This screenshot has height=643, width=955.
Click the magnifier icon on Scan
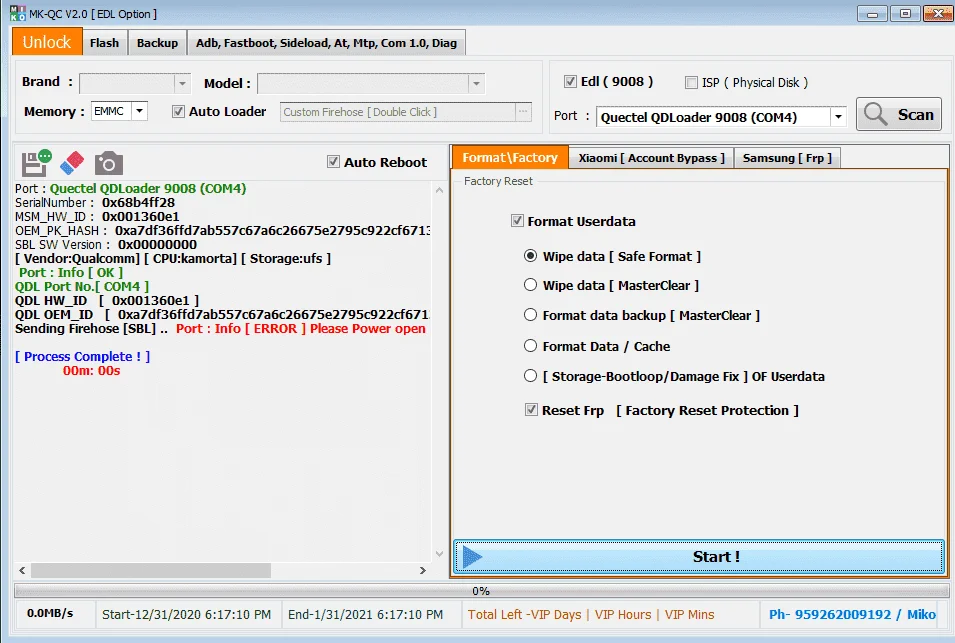click(876, 114)
